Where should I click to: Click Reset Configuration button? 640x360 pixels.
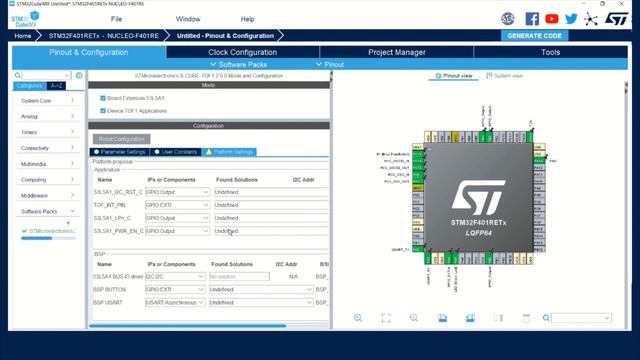(x=122, y=139)
